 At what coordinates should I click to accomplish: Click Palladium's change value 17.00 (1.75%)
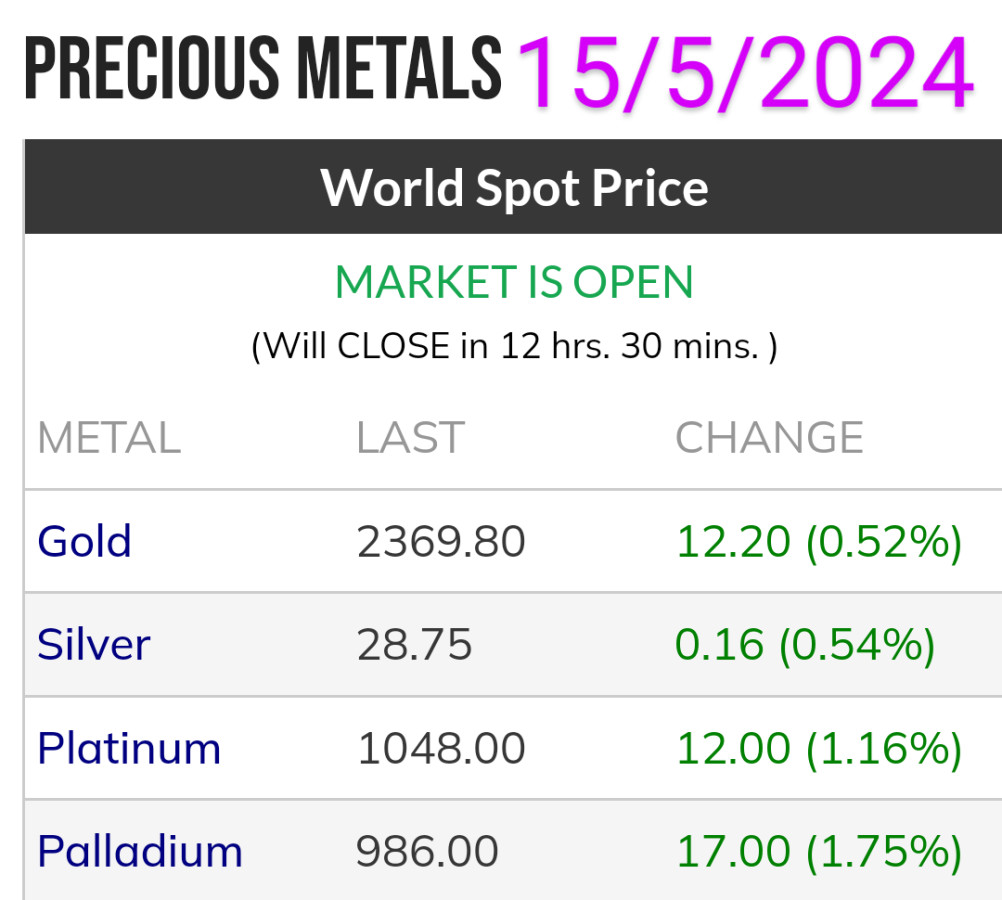tap(819, 852)
